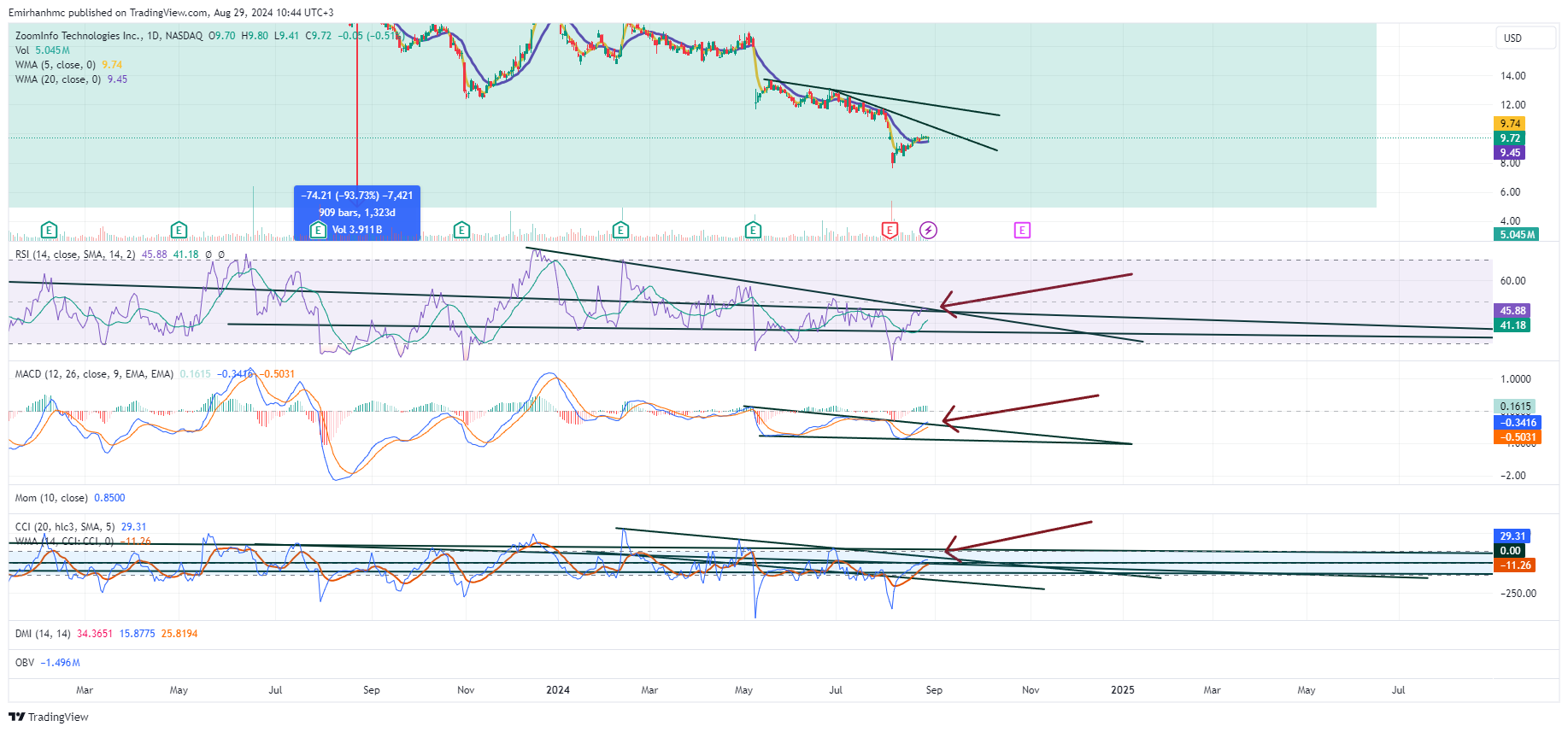Click the H9.80 high value in header

(255, 36)
